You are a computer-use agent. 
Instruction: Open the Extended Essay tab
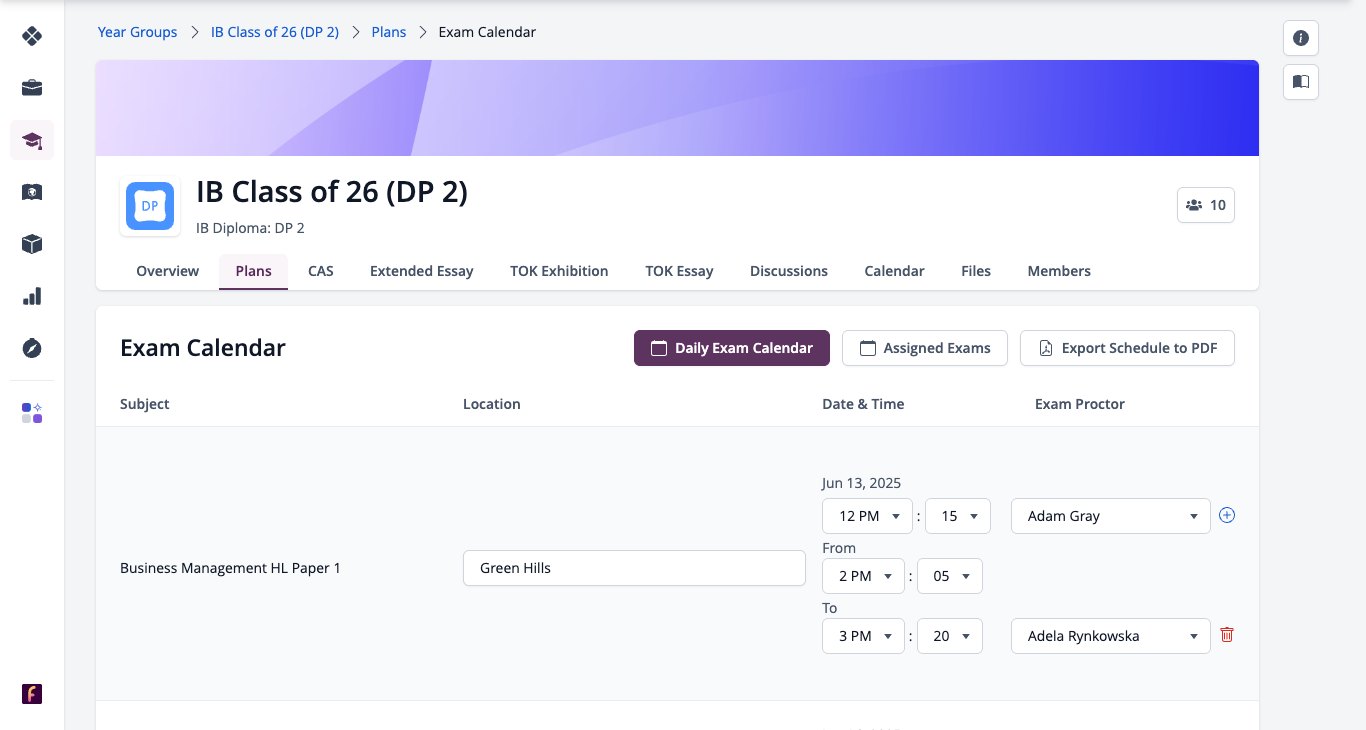422,271
